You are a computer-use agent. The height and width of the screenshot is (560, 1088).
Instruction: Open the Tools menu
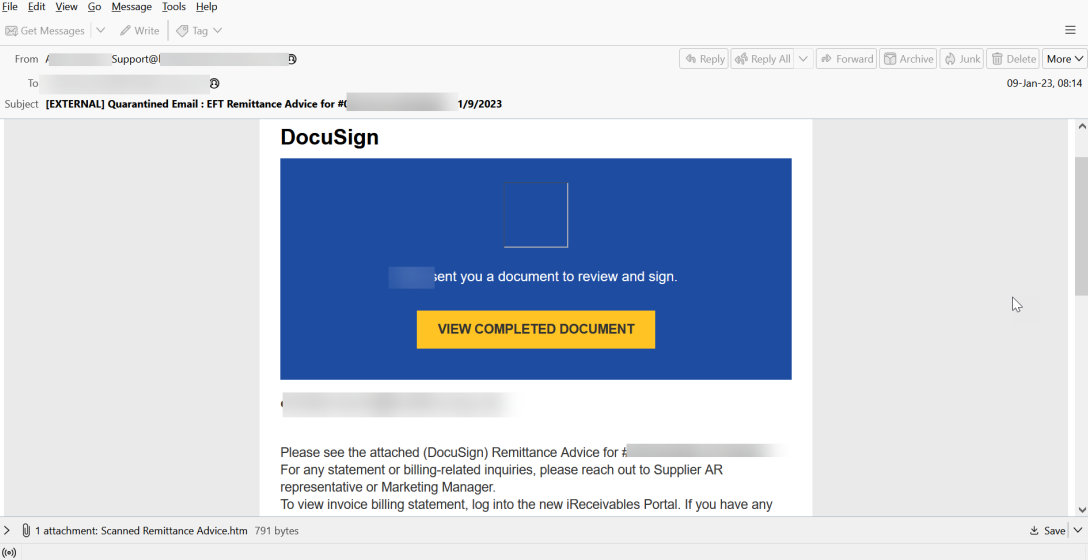[173, 7]
